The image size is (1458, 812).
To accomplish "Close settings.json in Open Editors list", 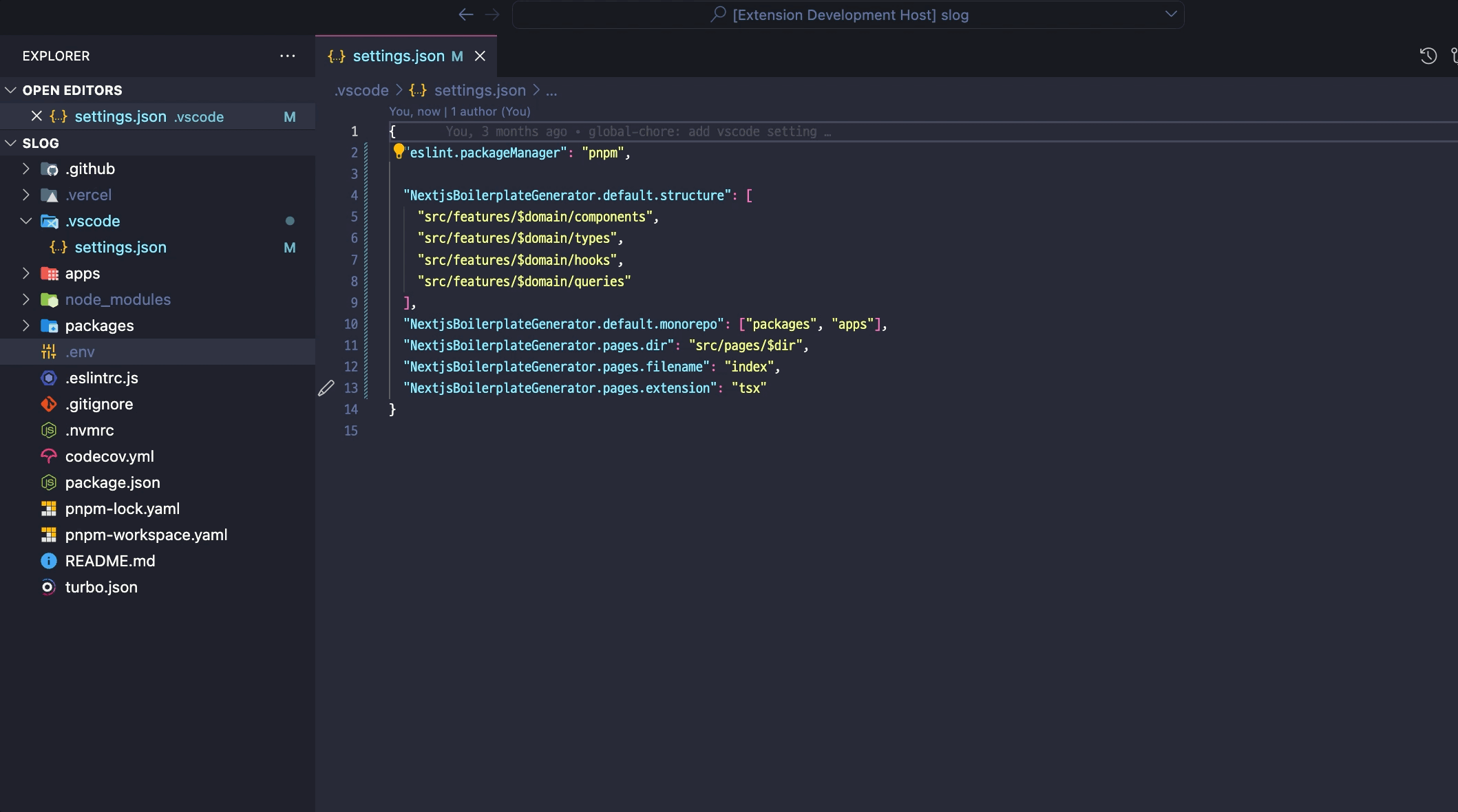I will 37,116.
